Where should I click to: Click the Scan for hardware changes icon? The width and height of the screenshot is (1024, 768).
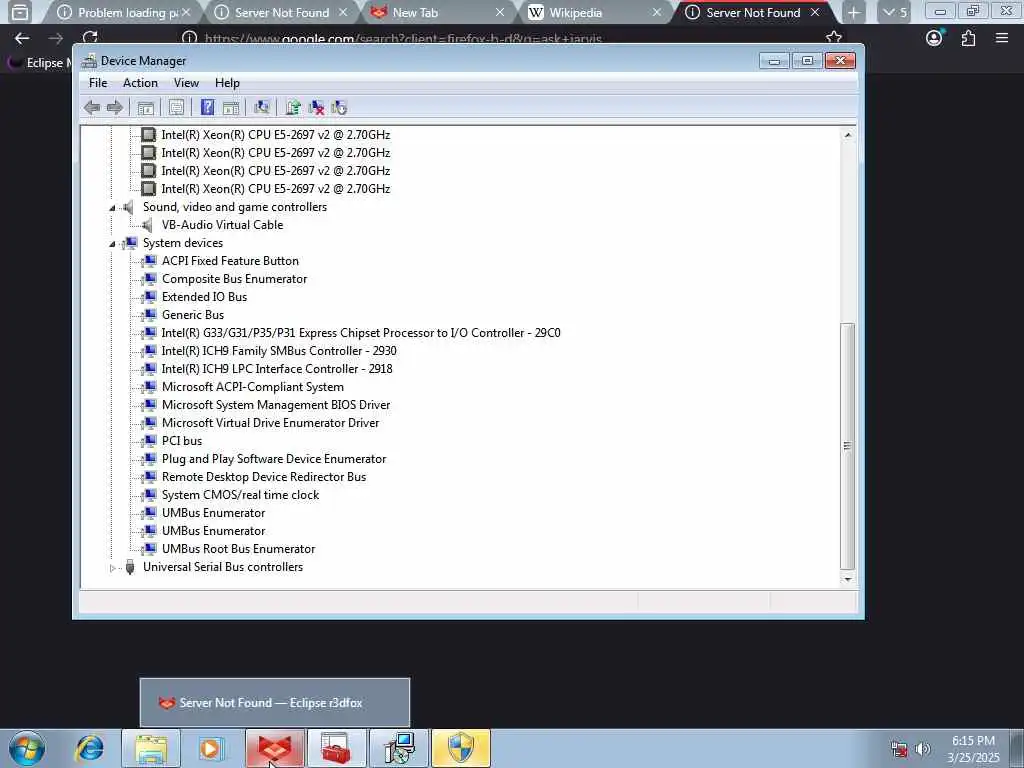tap(262, 108)
